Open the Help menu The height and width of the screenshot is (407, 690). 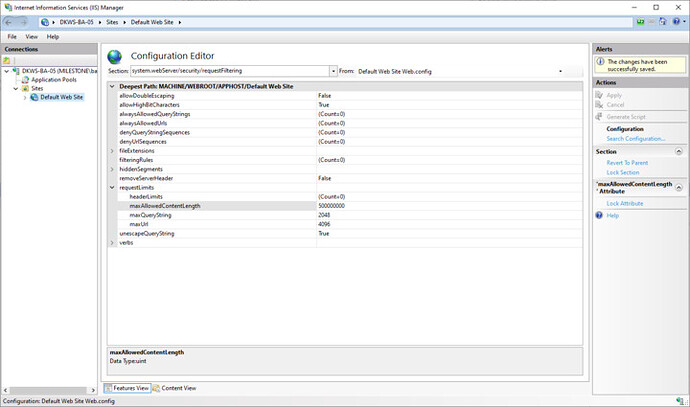click(53, 37)
